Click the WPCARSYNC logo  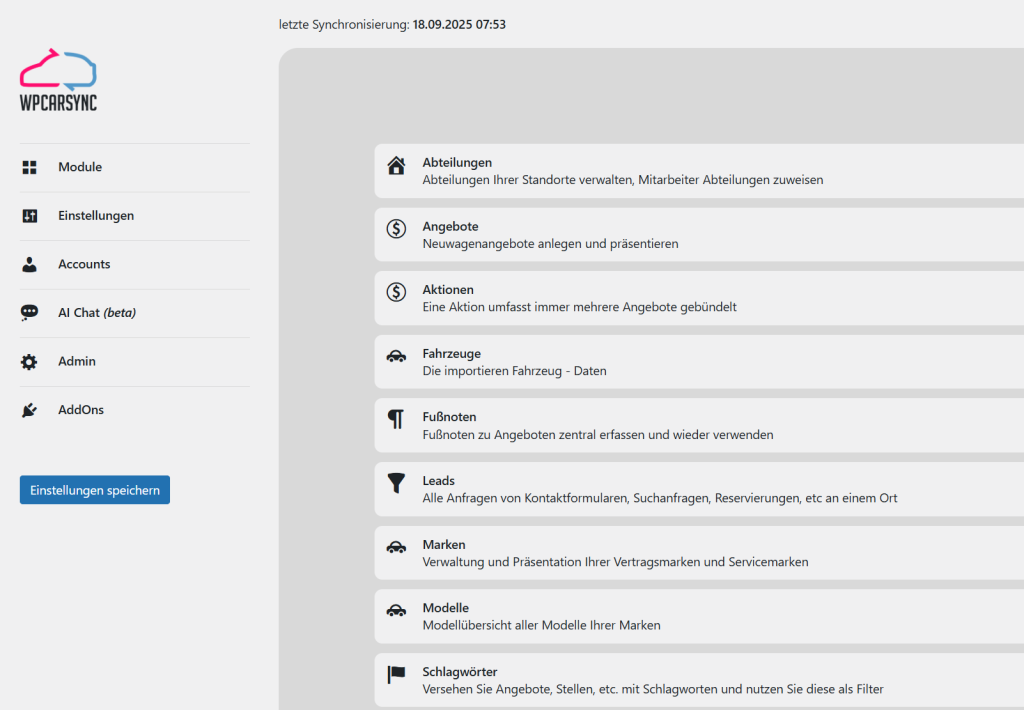(x=58, y=80)
